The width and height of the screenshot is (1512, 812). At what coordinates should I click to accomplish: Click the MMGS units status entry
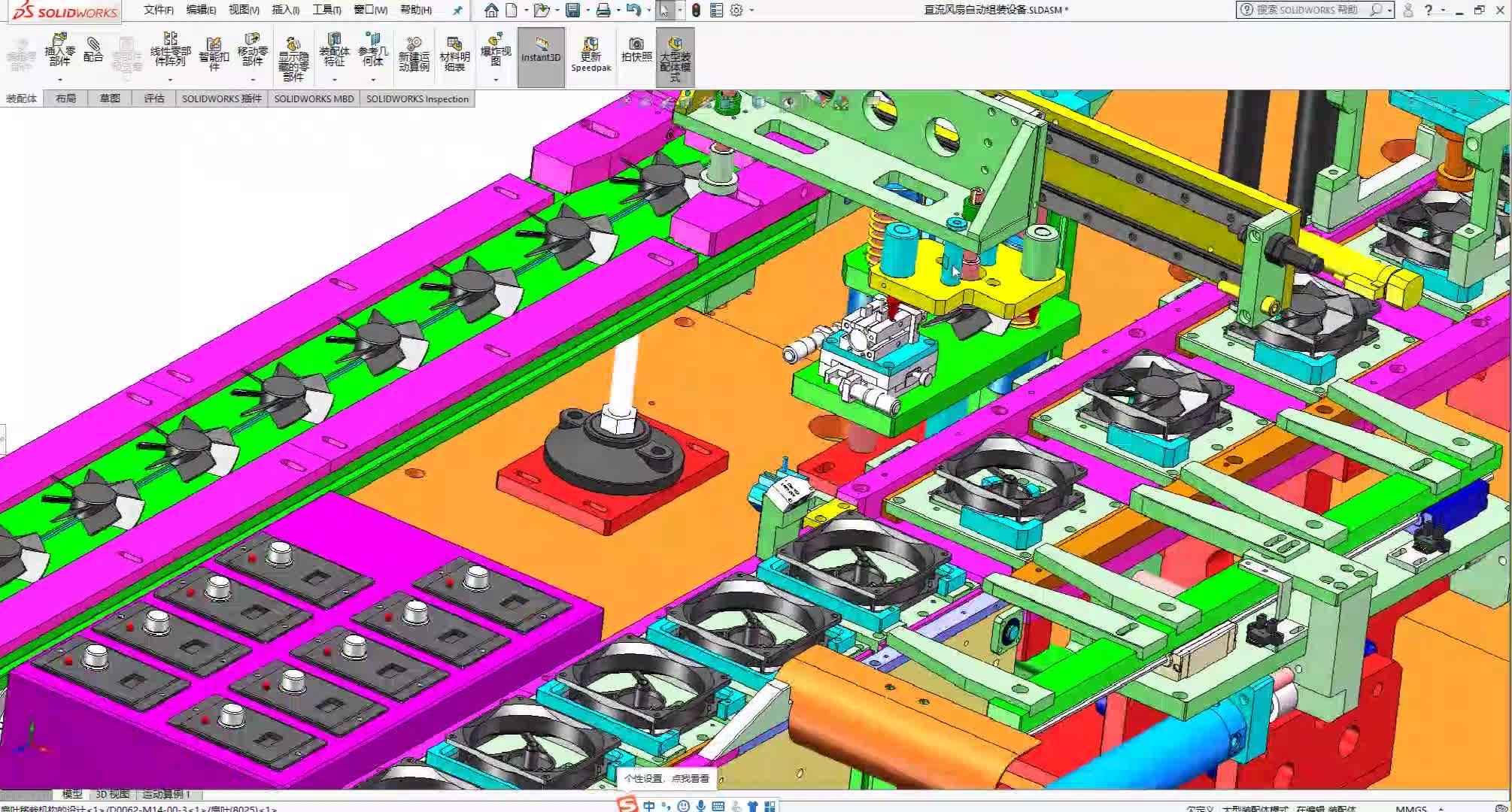click(x=1410, y=808)
